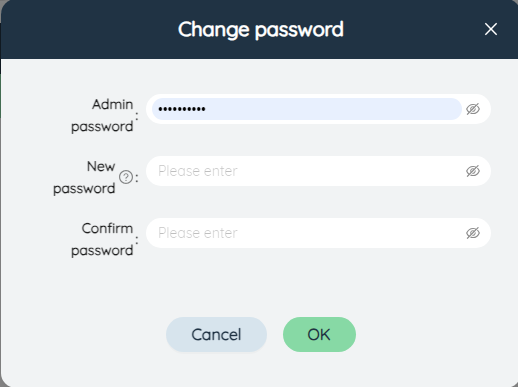The height and width of the screenshot is (387, 518).
Task: Focus the Admin password input field
Action: coord(306,109)
